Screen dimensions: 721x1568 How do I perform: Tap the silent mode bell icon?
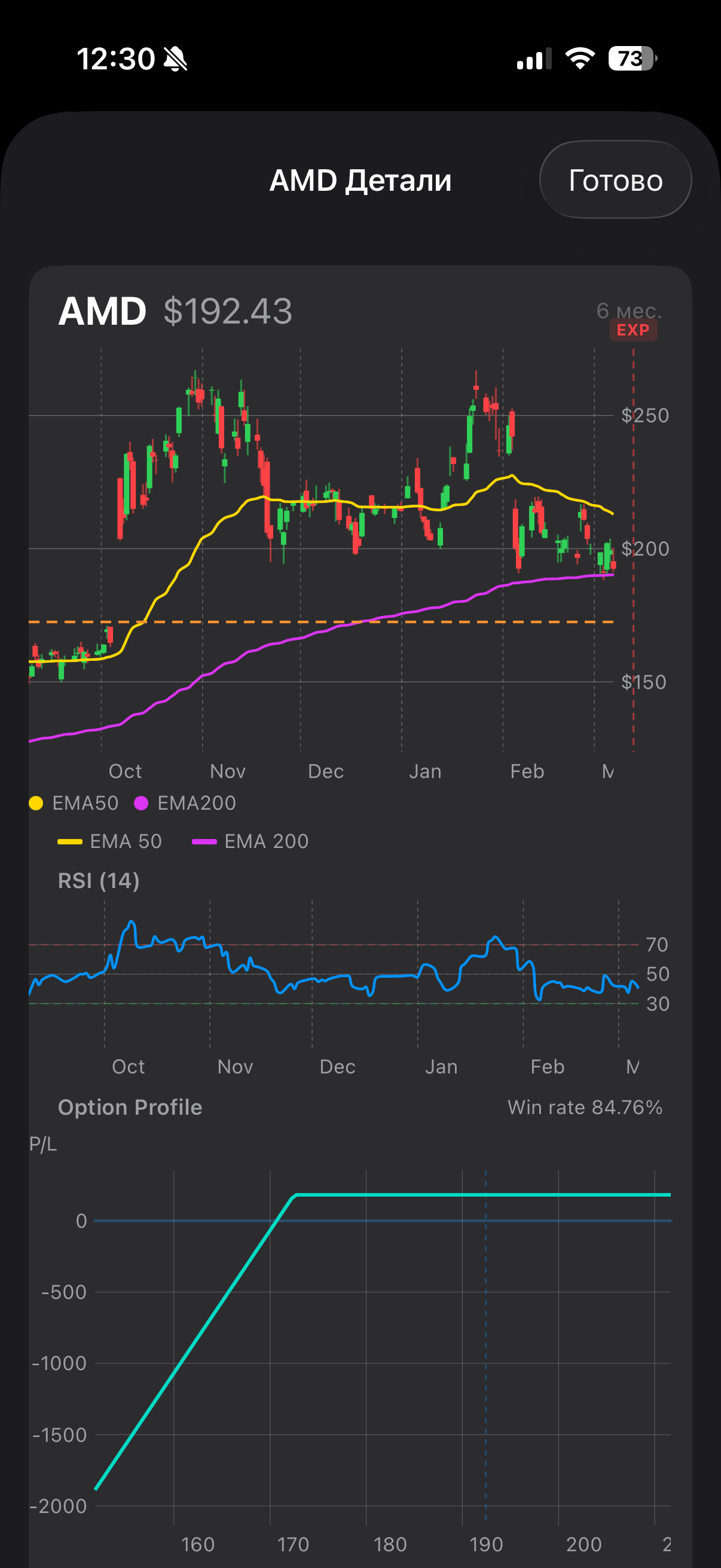point(176,59)
